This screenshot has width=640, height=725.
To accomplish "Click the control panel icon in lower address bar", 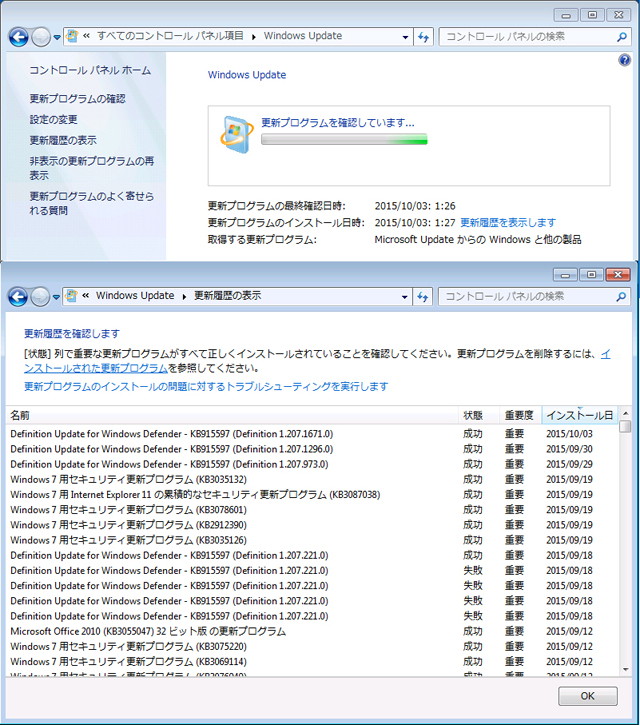I will (73, 297).
